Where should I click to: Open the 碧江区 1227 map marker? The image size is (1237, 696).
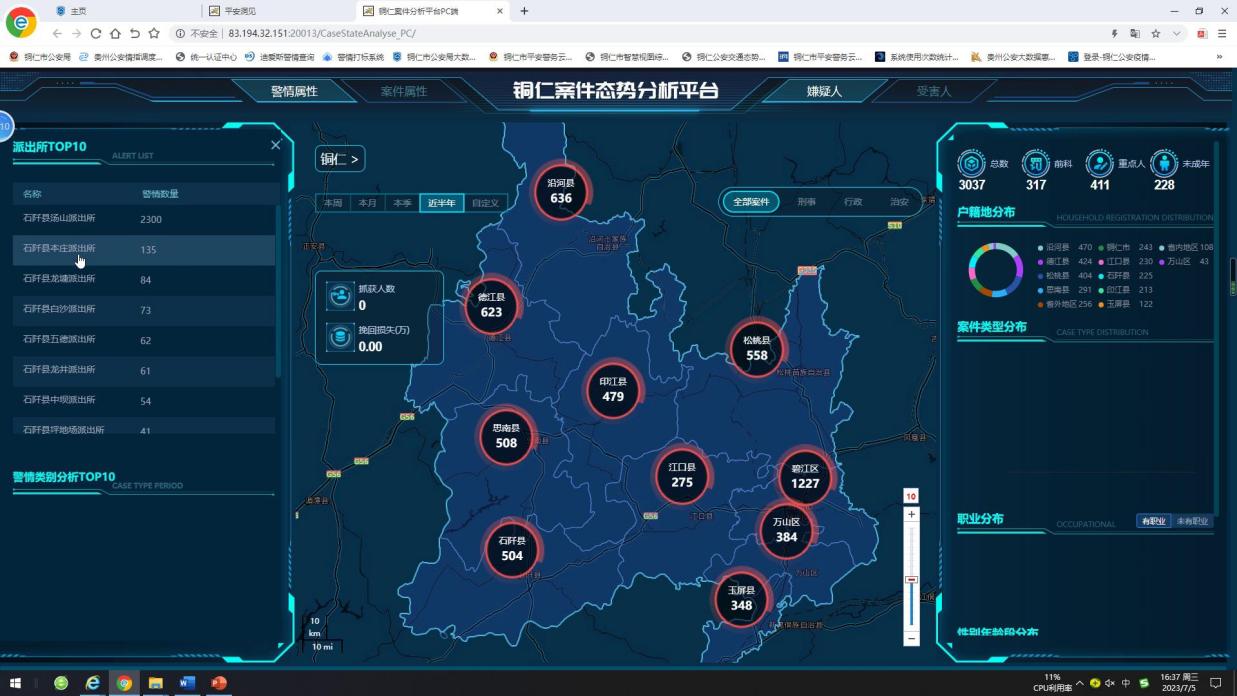[x=805, y=477]
